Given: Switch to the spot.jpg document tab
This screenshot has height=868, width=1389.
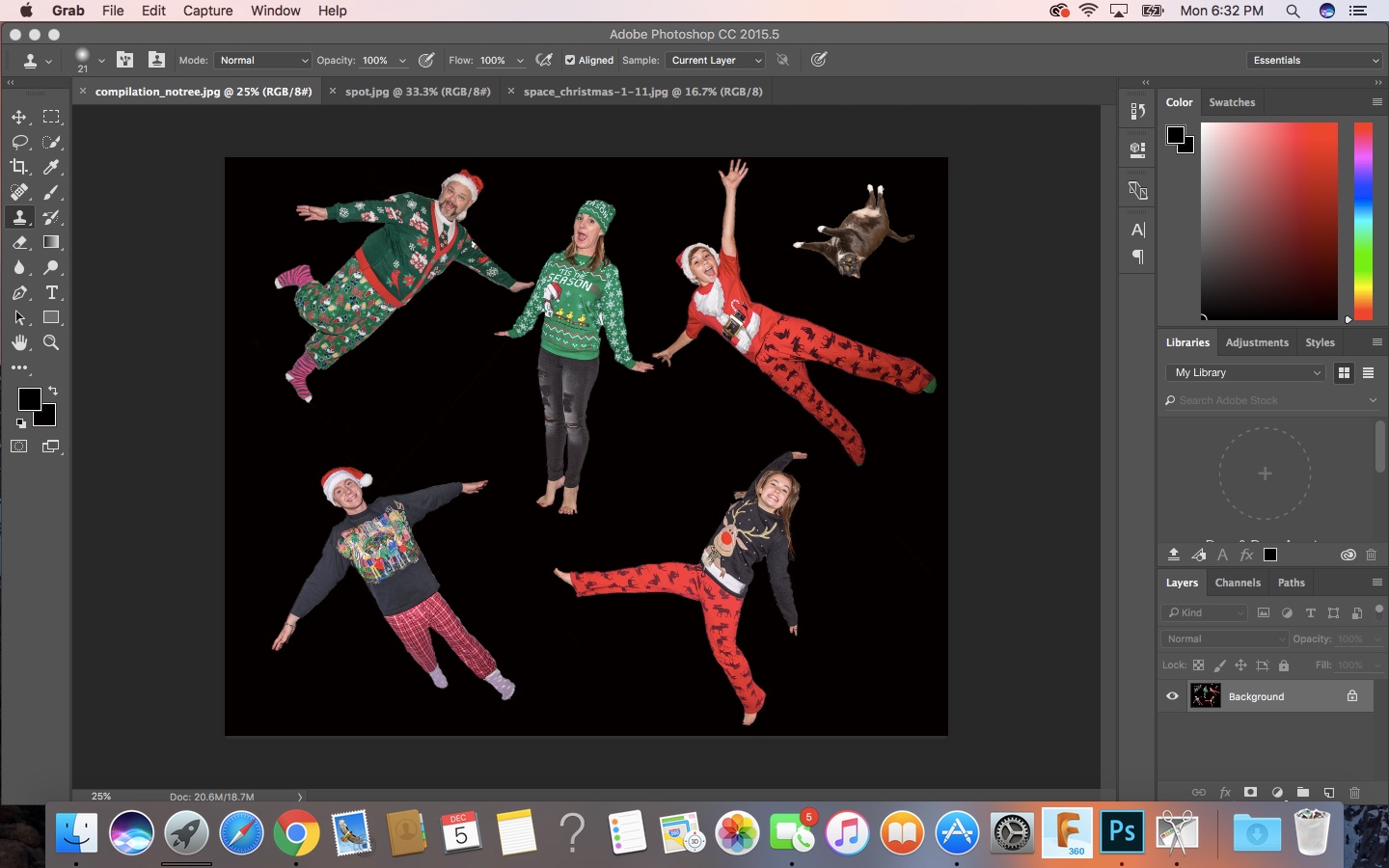Looking at the screenshot, I should (418, 92).
